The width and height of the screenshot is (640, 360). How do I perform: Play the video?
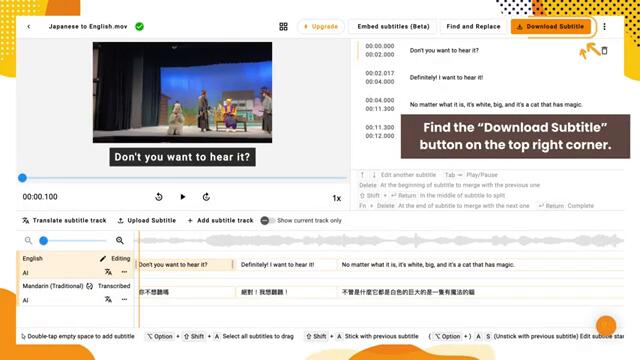[x=182, y=197]
